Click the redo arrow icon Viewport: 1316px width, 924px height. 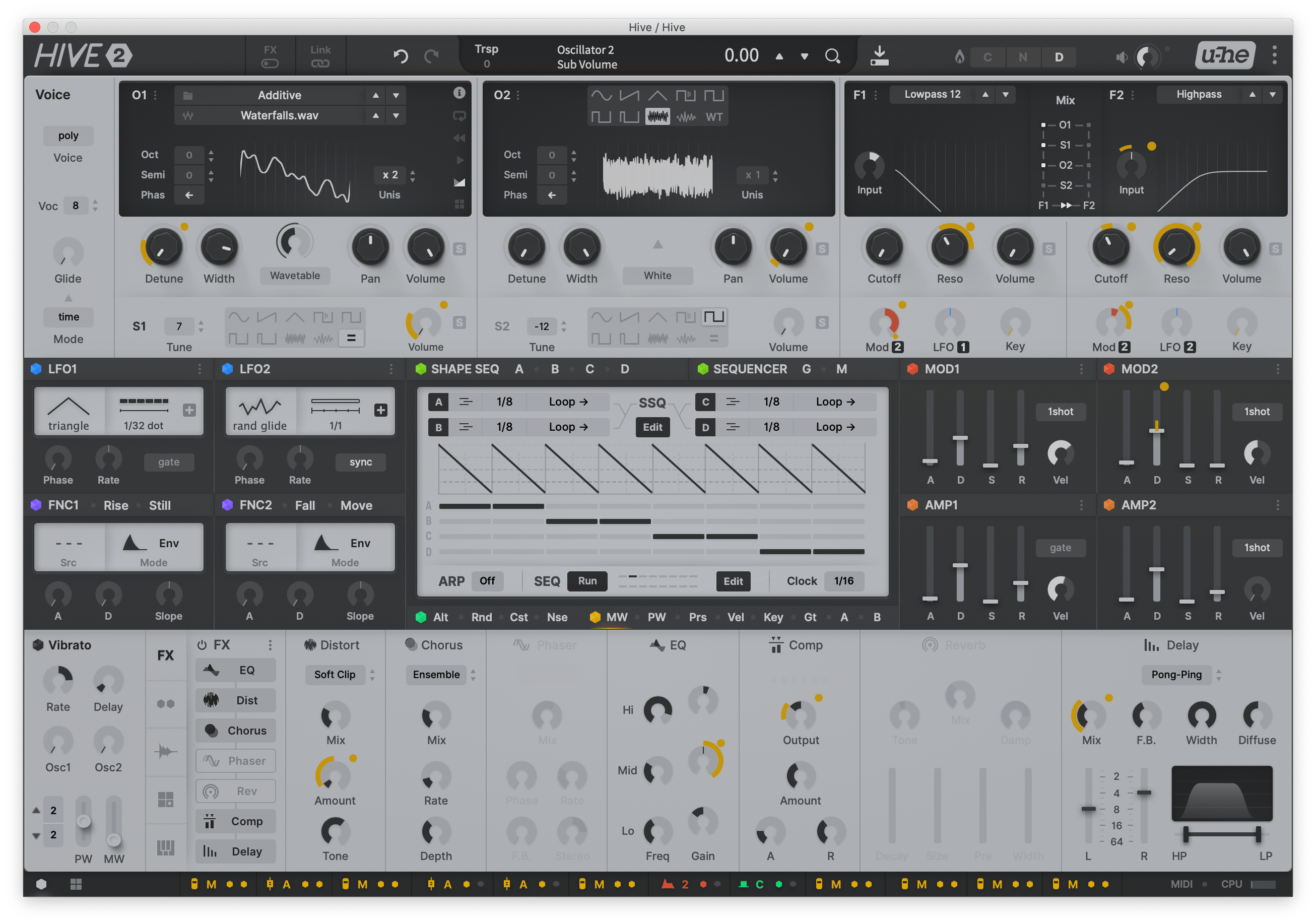[x=431, y=55]
